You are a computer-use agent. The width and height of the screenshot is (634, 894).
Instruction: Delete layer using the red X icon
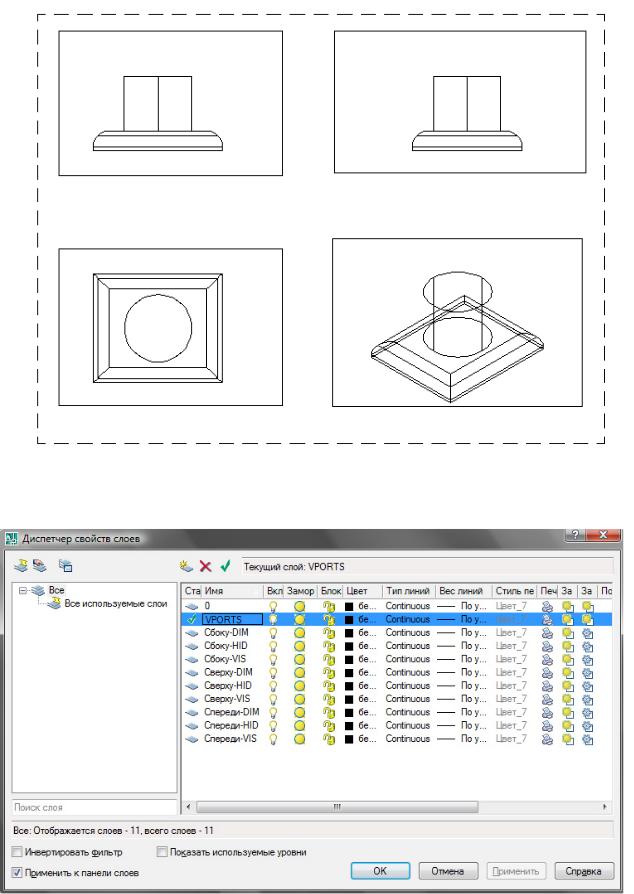pos(205,566)
